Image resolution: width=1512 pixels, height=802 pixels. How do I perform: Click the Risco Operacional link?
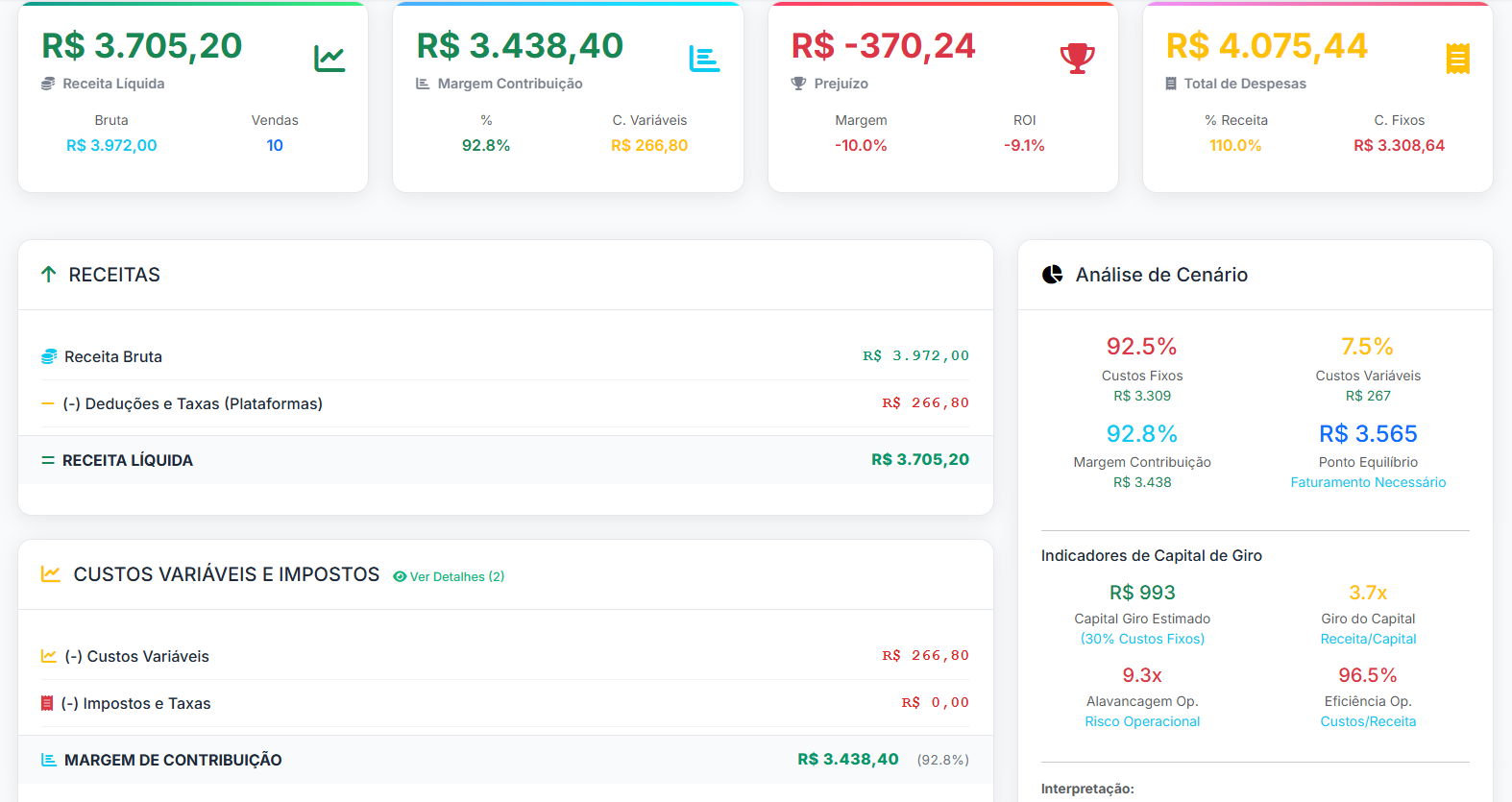point(1142,721)
